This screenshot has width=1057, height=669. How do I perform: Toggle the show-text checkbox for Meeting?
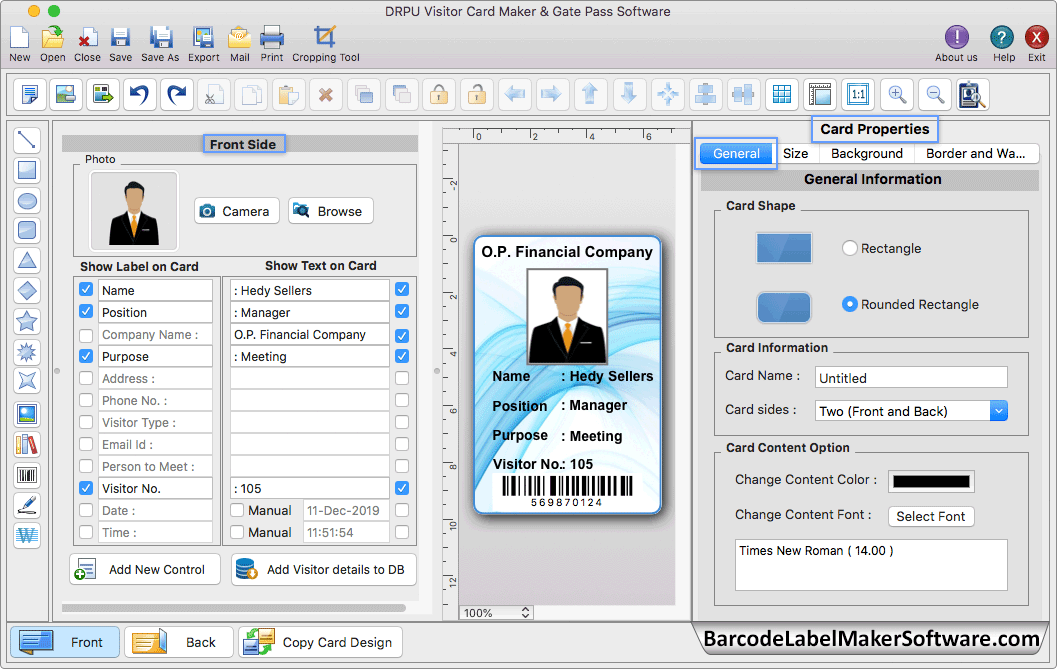pyautogui.click(x=402, y=355)
